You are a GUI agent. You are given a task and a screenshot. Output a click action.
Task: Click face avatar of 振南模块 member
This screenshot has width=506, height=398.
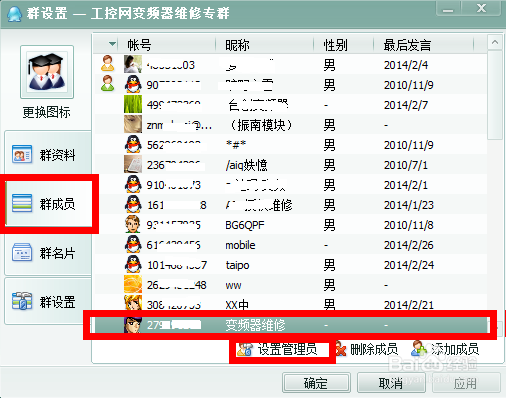coord(133,124)
